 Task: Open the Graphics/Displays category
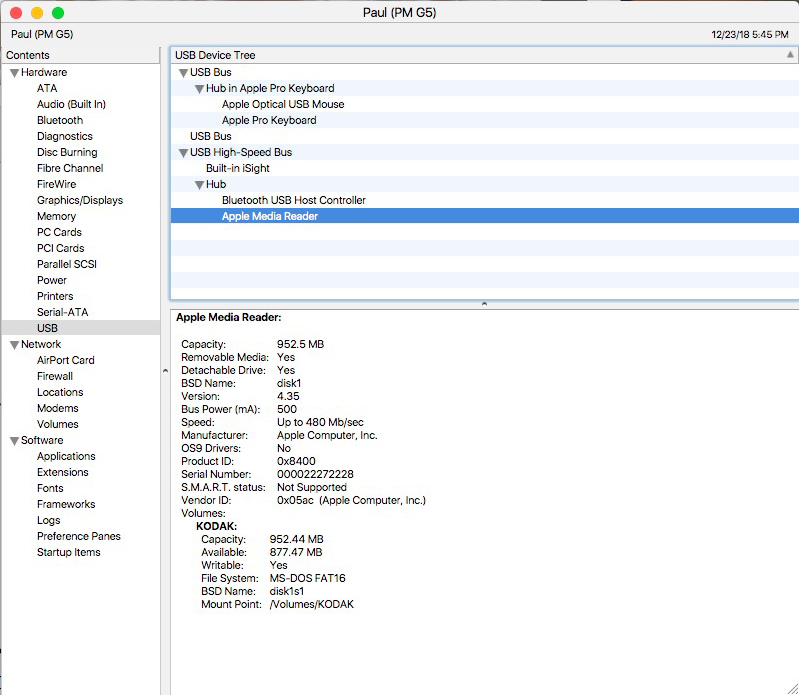pos(80,200)
